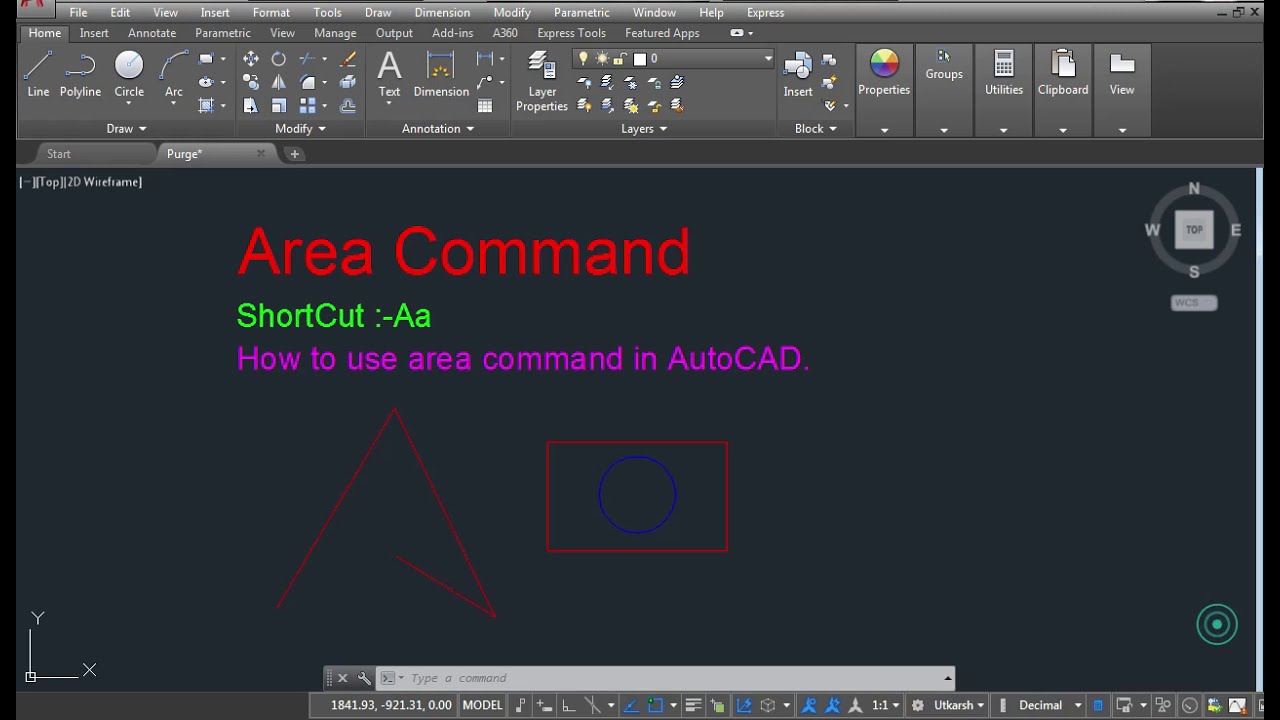The image size is (1280, 720).
Task: Click the Table icon in Annotation panel
Action: (x=485, y=105)
